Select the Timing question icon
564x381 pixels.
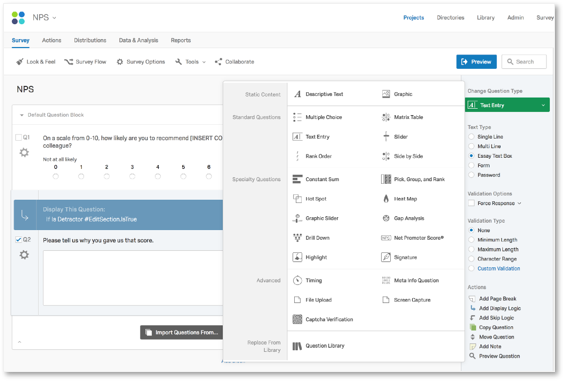pyautogui.click(x=297, y=280)
